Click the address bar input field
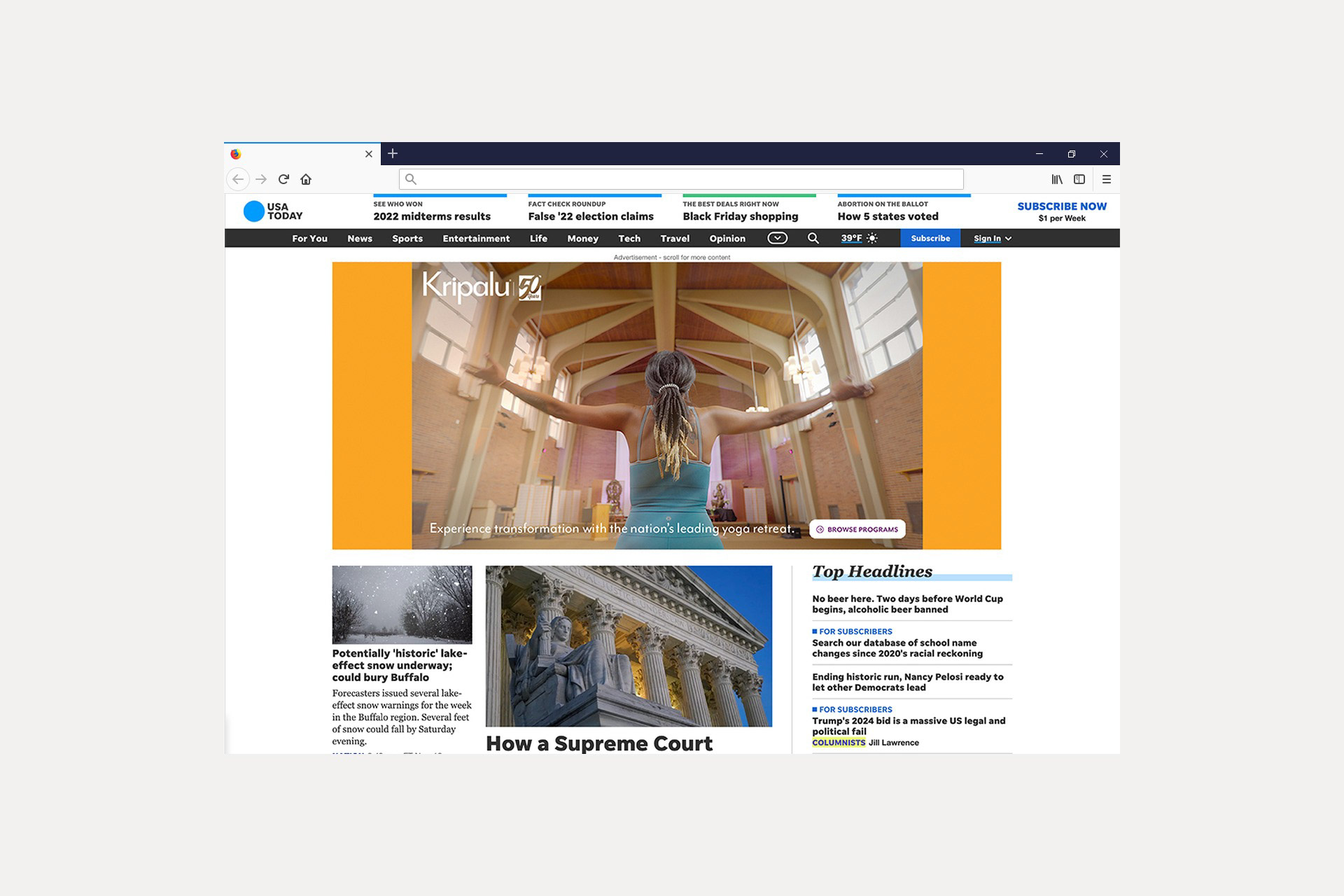This screenshot has height=896, width=1344. click(x=681, y=179)
